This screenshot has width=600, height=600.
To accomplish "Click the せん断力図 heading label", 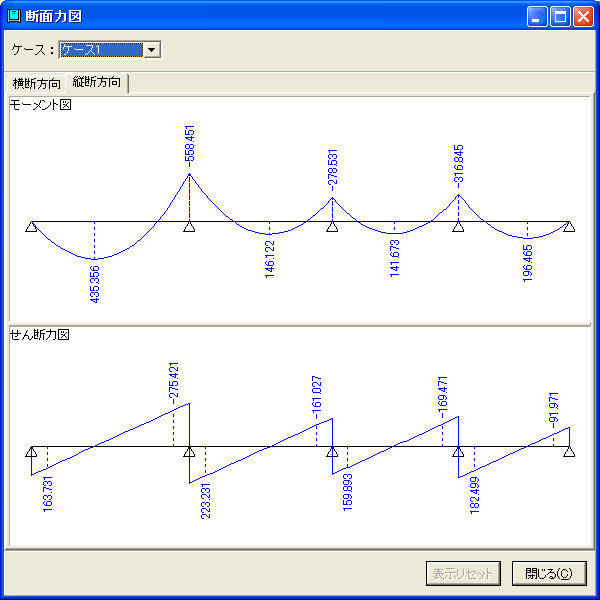I will pyautogui.click(x=39, y=335).
